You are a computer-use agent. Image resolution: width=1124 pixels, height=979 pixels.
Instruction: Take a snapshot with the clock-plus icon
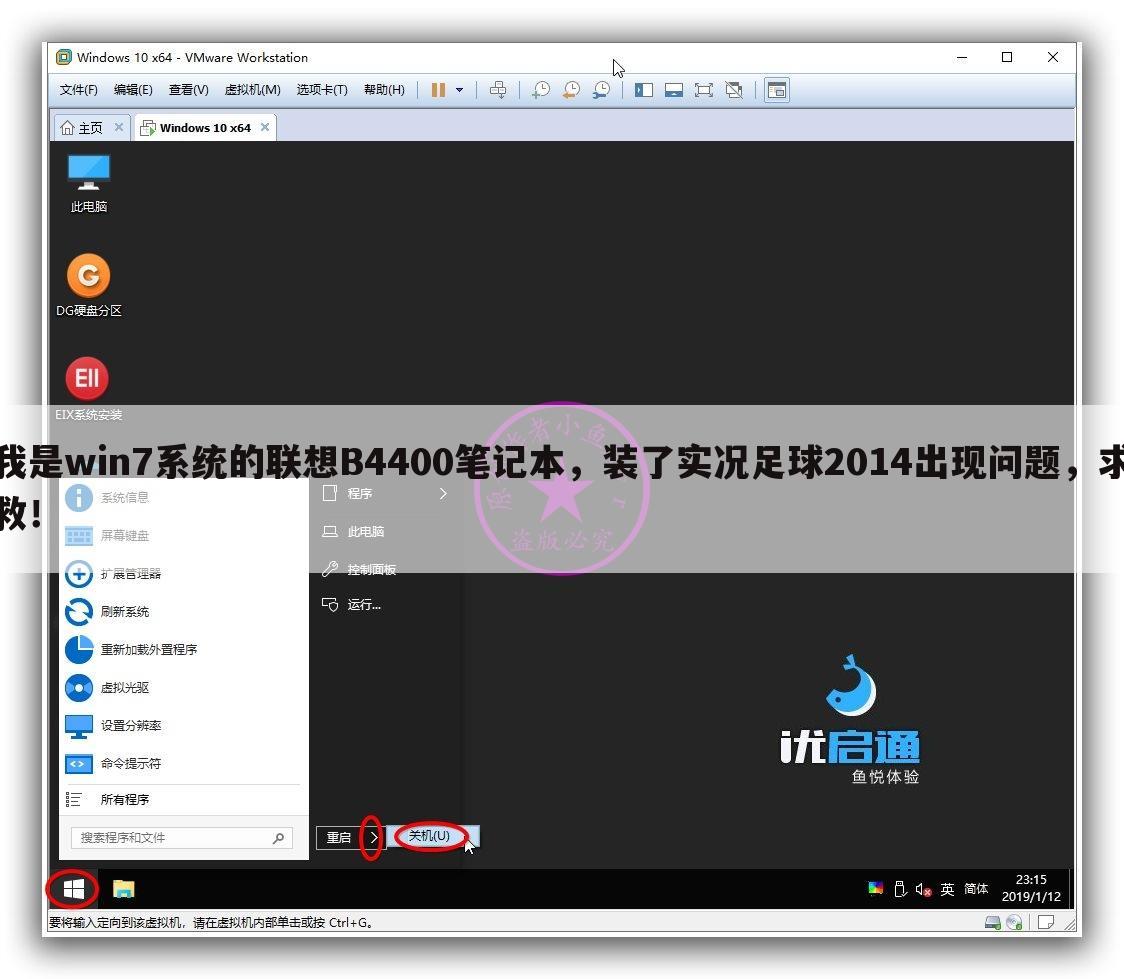[541, 90]
